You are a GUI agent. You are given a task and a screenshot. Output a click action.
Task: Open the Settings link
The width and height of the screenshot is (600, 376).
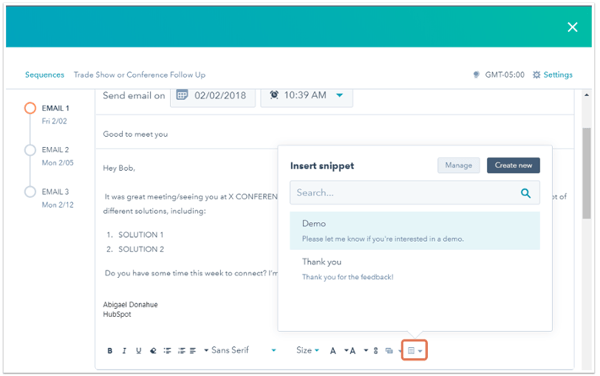(558, 75)
